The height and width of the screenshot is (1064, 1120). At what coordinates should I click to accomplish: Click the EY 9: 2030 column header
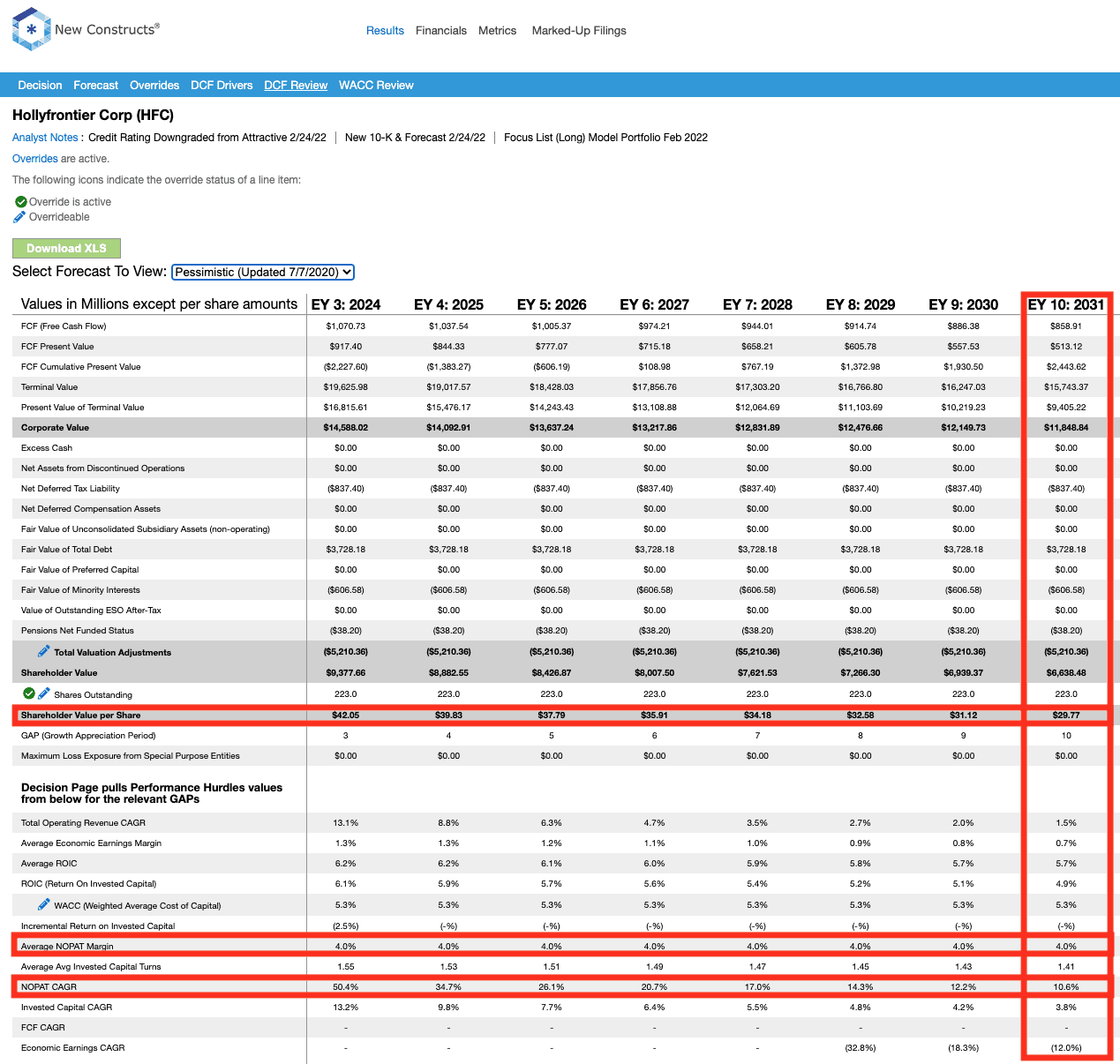[x=964, y=304]
